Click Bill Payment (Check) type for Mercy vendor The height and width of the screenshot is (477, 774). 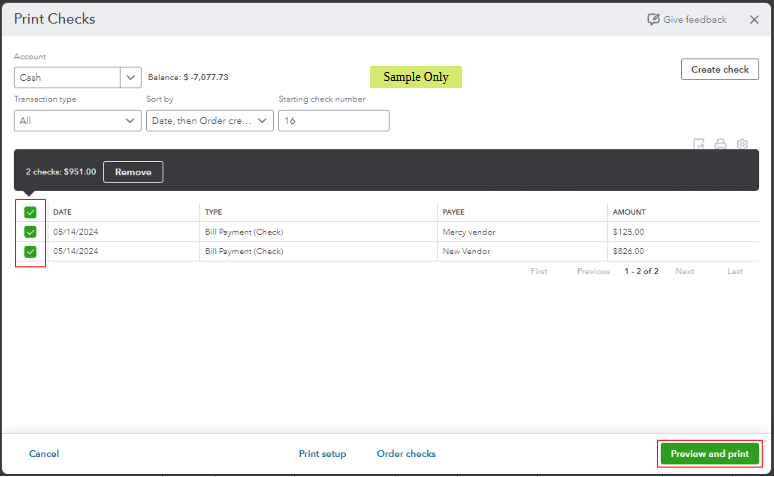pyautogui.click(x=244, y=232)
